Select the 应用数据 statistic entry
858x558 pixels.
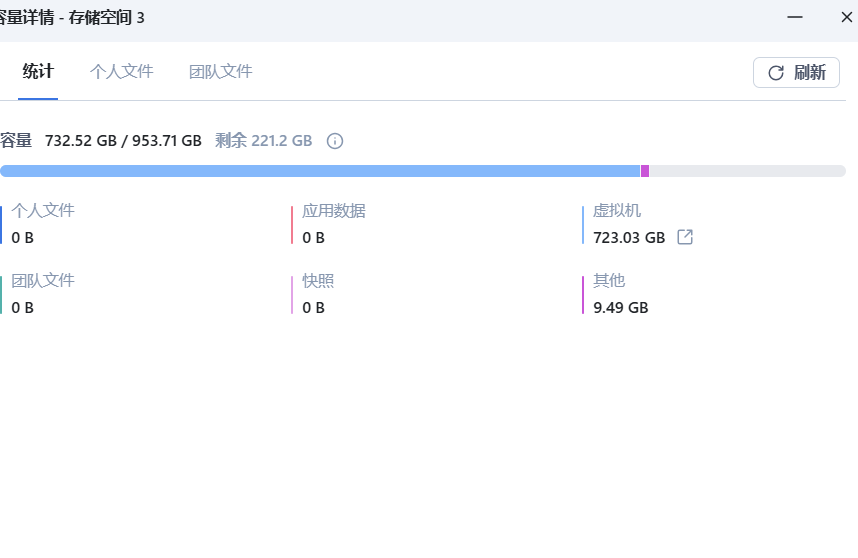pyautogui.click(x=334, y=224)
